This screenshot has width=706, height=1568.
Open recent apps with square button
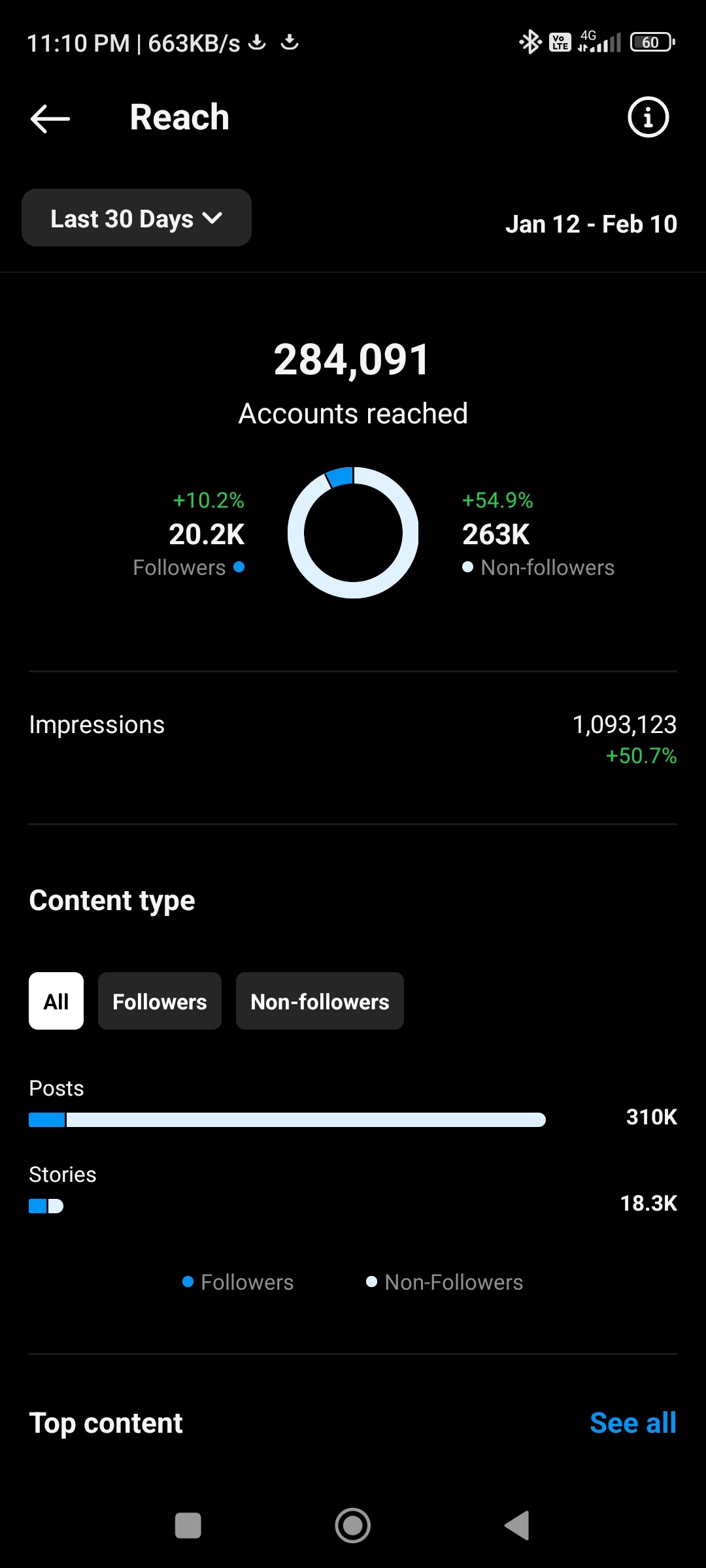tap(188, 1526)
